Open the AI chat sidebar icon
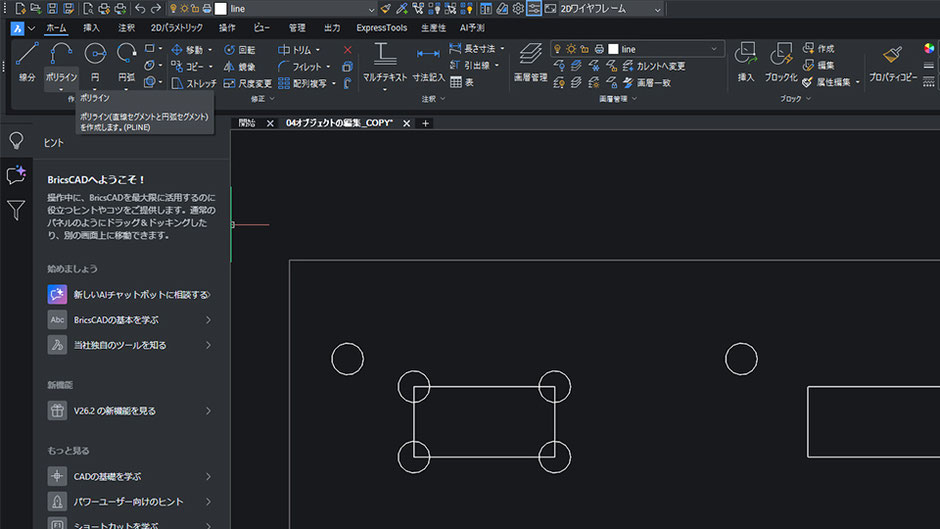The image size is (940, 529). tap(16, 175)
